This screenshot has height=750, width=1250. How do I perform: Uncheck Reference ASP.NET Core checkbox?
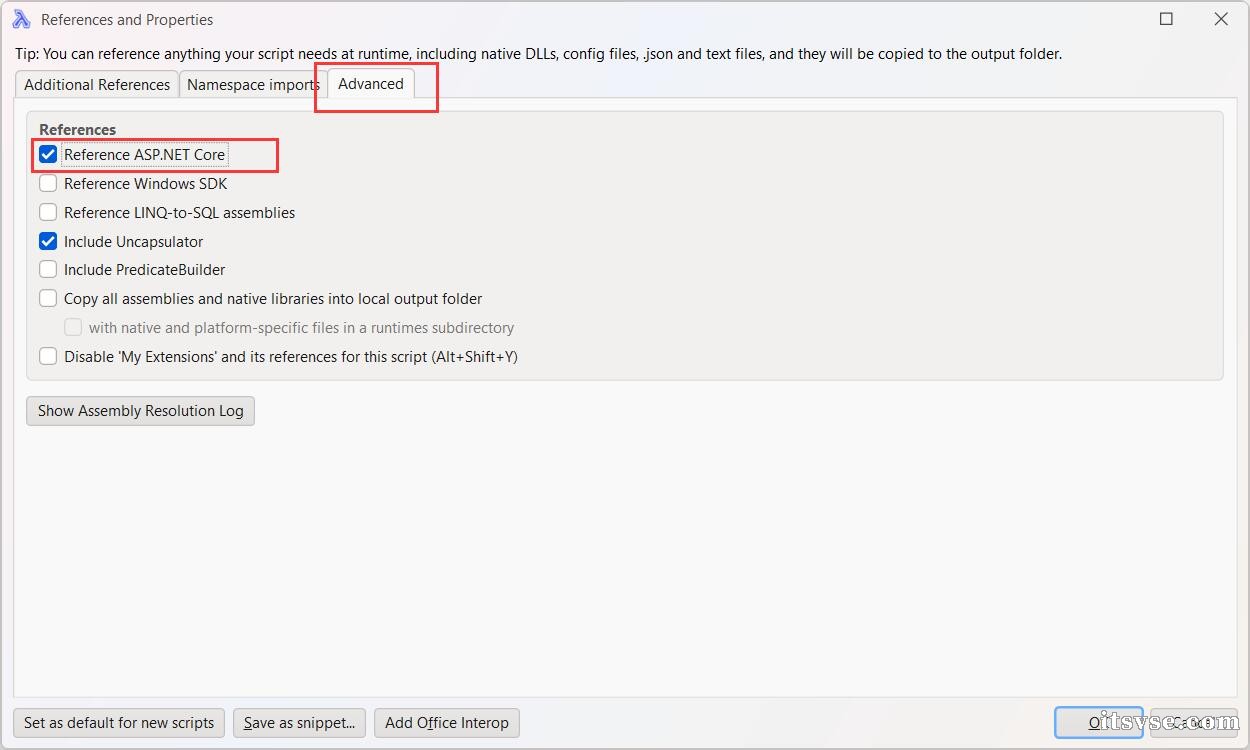[x=48, y=155]
